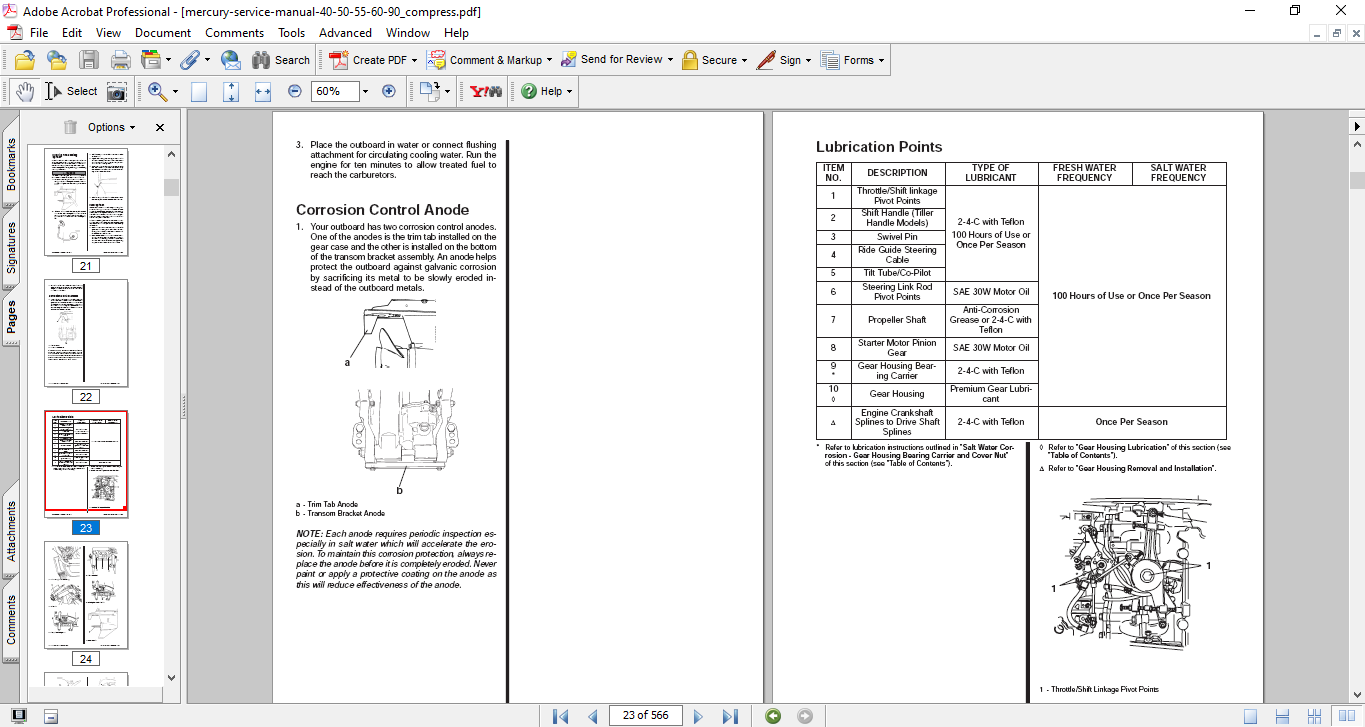
Task: Expand the Comment & Markup dropdown
Action: pos(552,60)
